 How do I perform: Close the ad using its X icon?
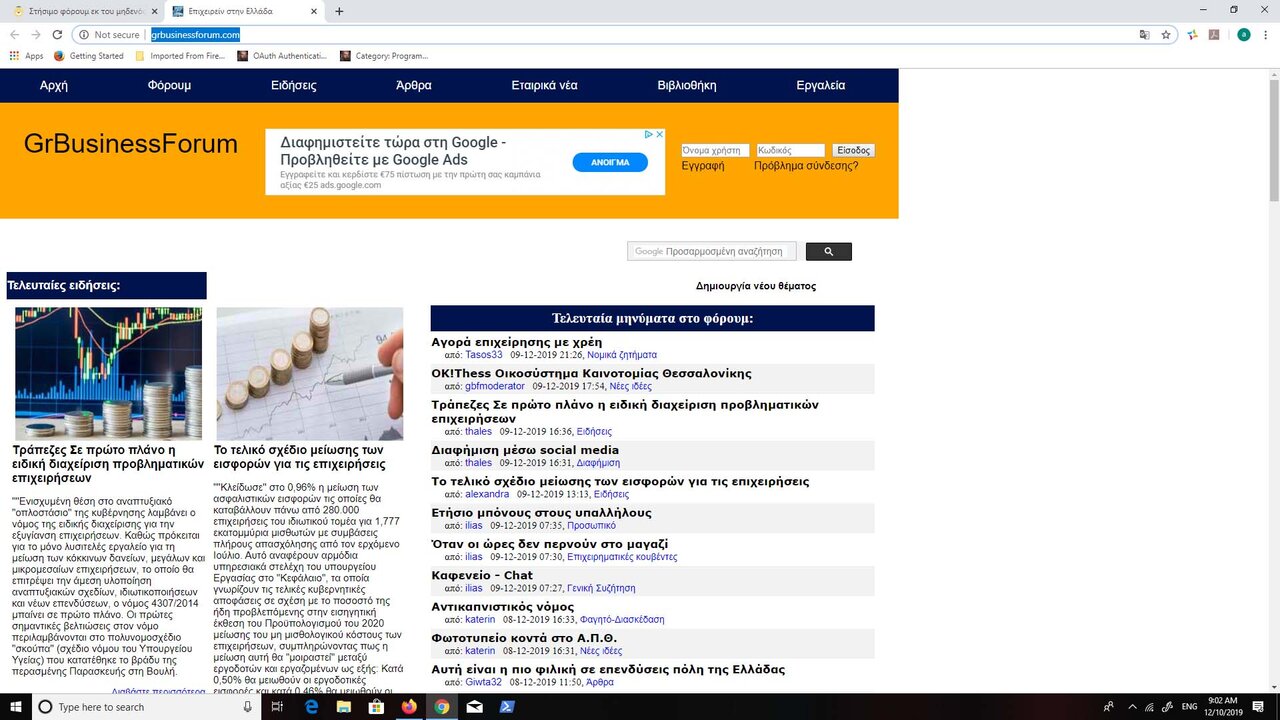click(x=659, y=134)
